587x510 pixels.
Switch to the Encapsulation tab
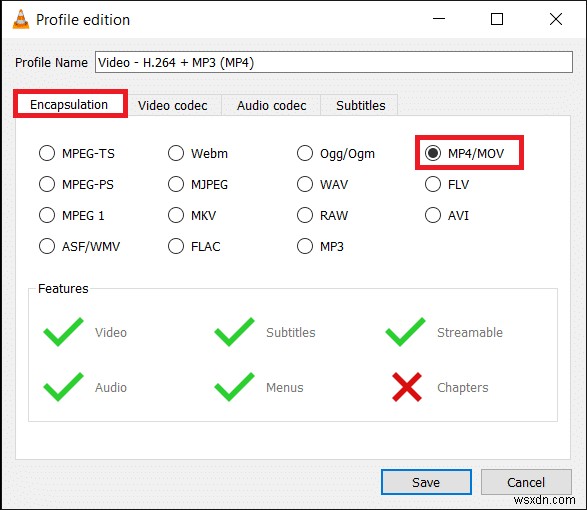click(69, 104)
